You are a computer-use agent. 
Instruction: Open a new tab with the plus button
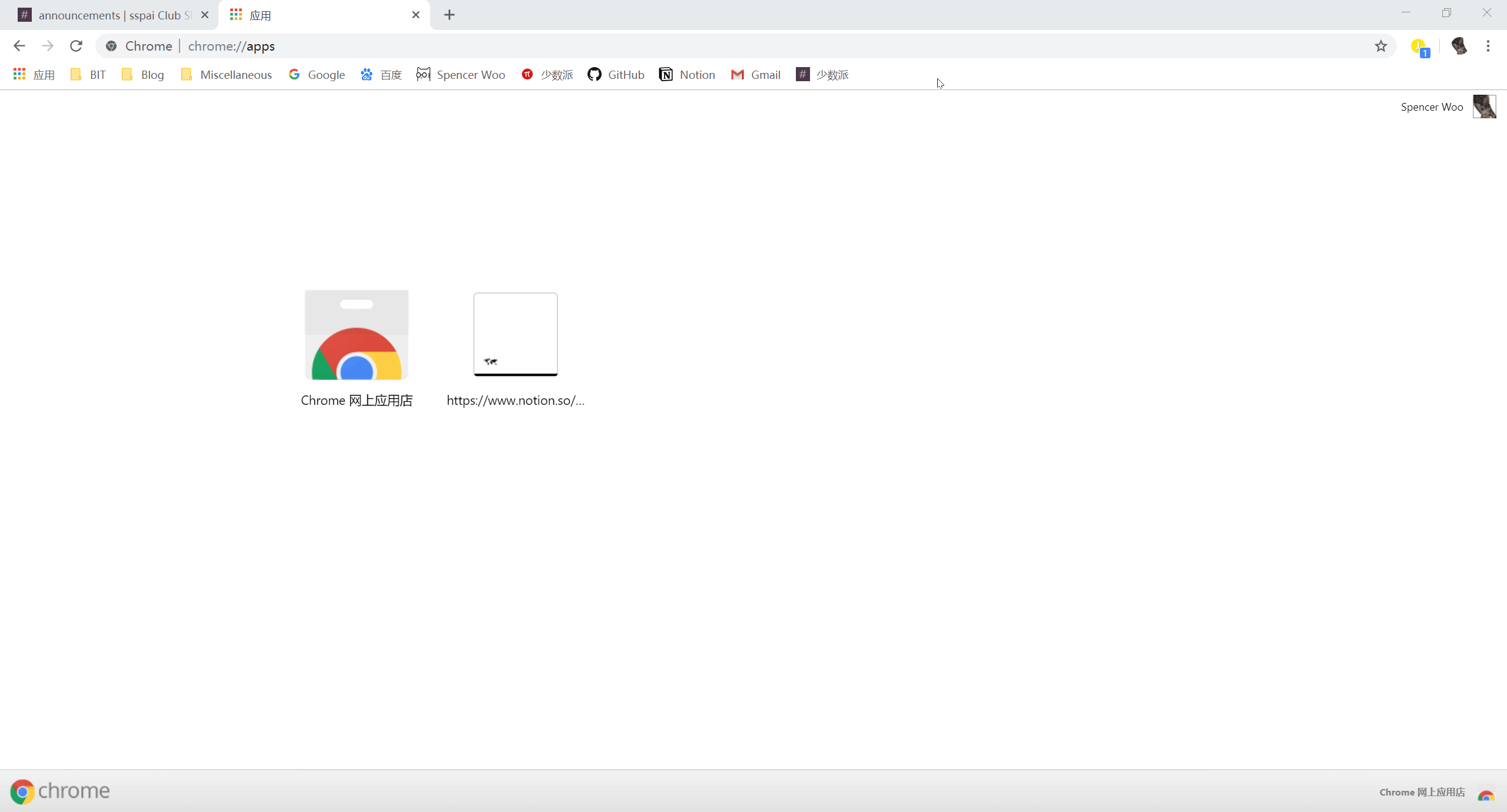pyautogui.click(x=449, y=15)
